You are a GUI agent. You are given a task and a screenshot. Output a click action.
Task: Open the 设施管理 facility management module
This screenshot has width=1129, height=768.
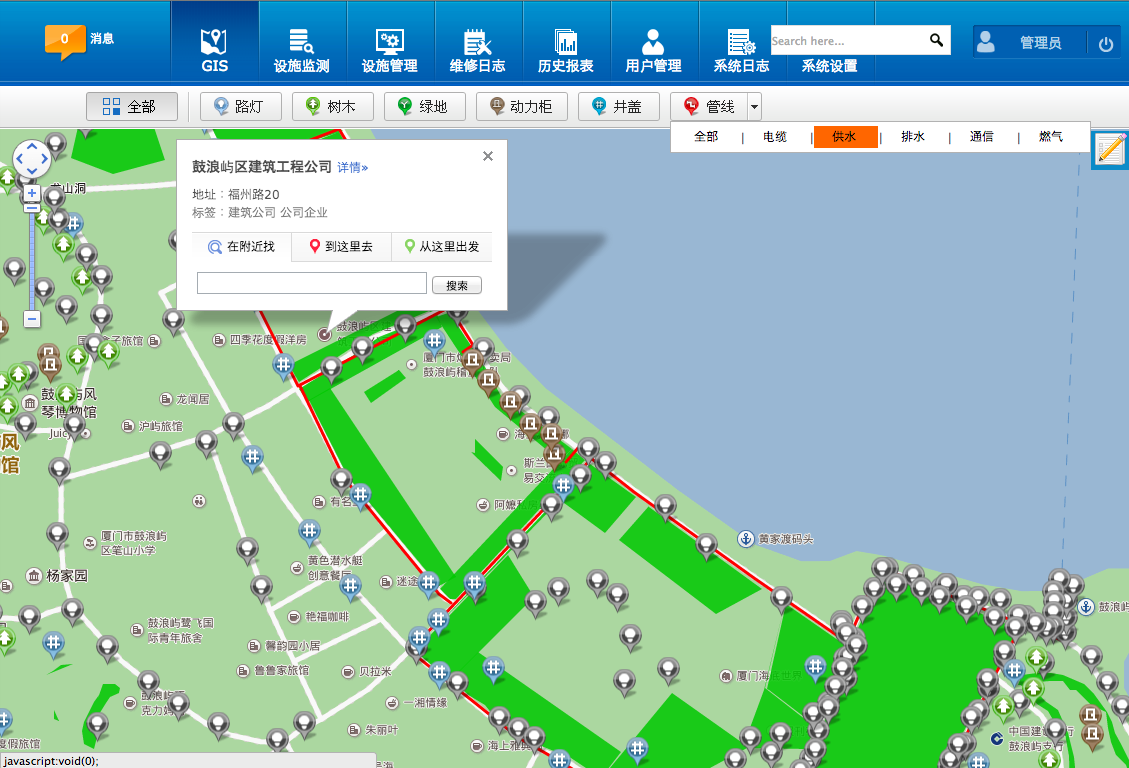click(x=388, y=40)
